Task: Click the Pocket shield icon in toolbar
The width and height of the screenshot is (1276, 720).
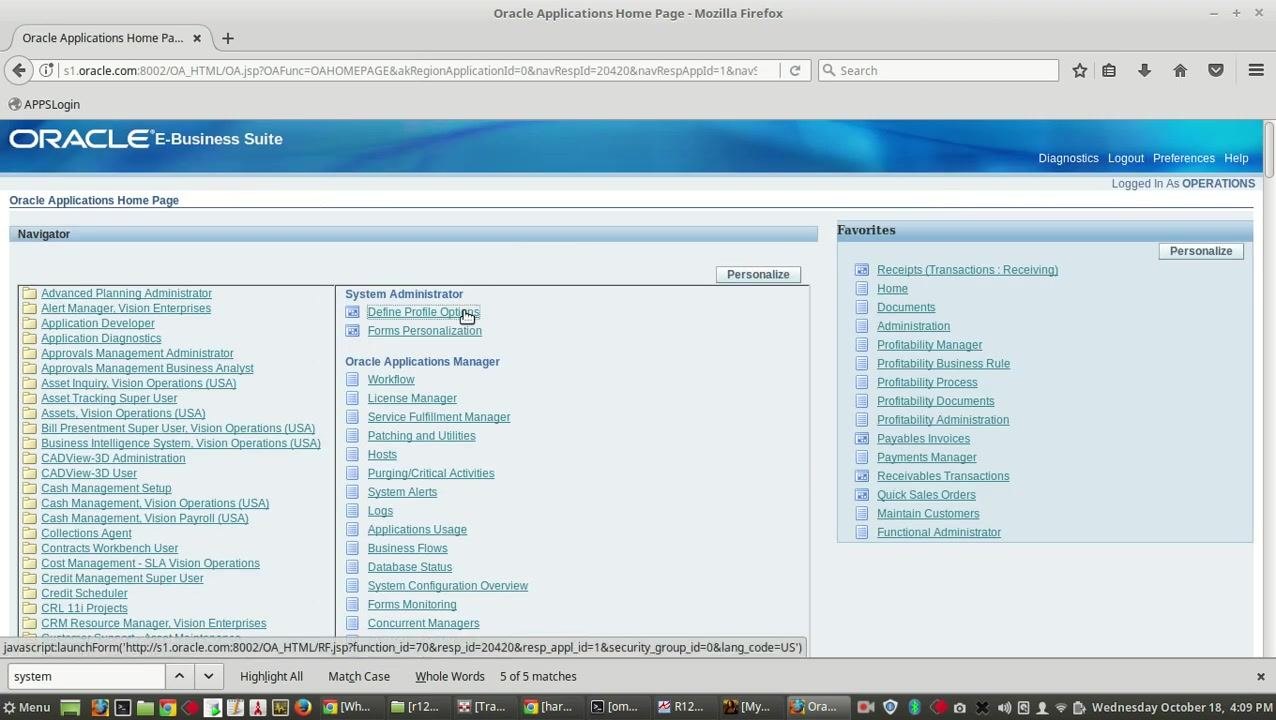Action: click(1216, 70)
